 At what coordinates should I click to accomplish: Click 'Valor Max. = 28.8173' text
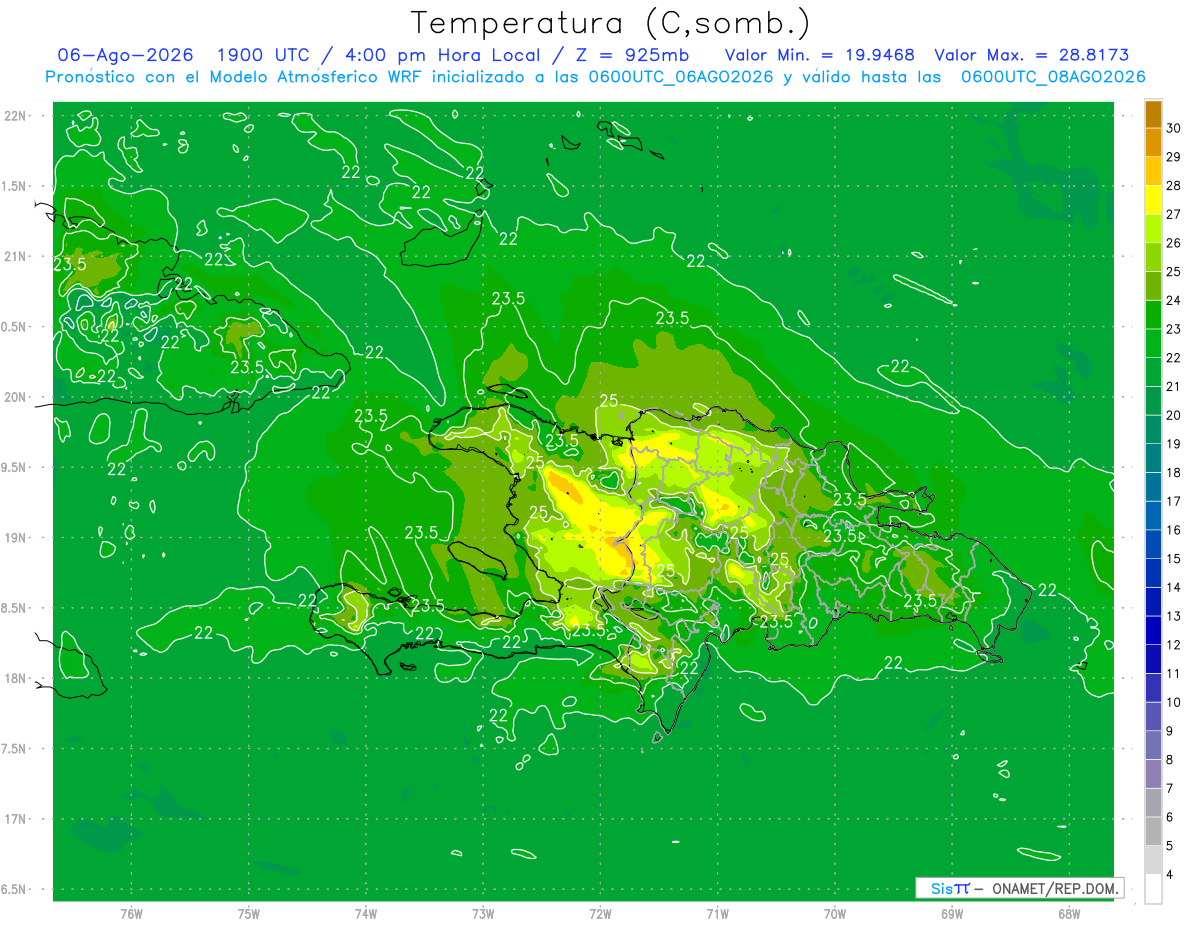click(x=1032, y=56)
